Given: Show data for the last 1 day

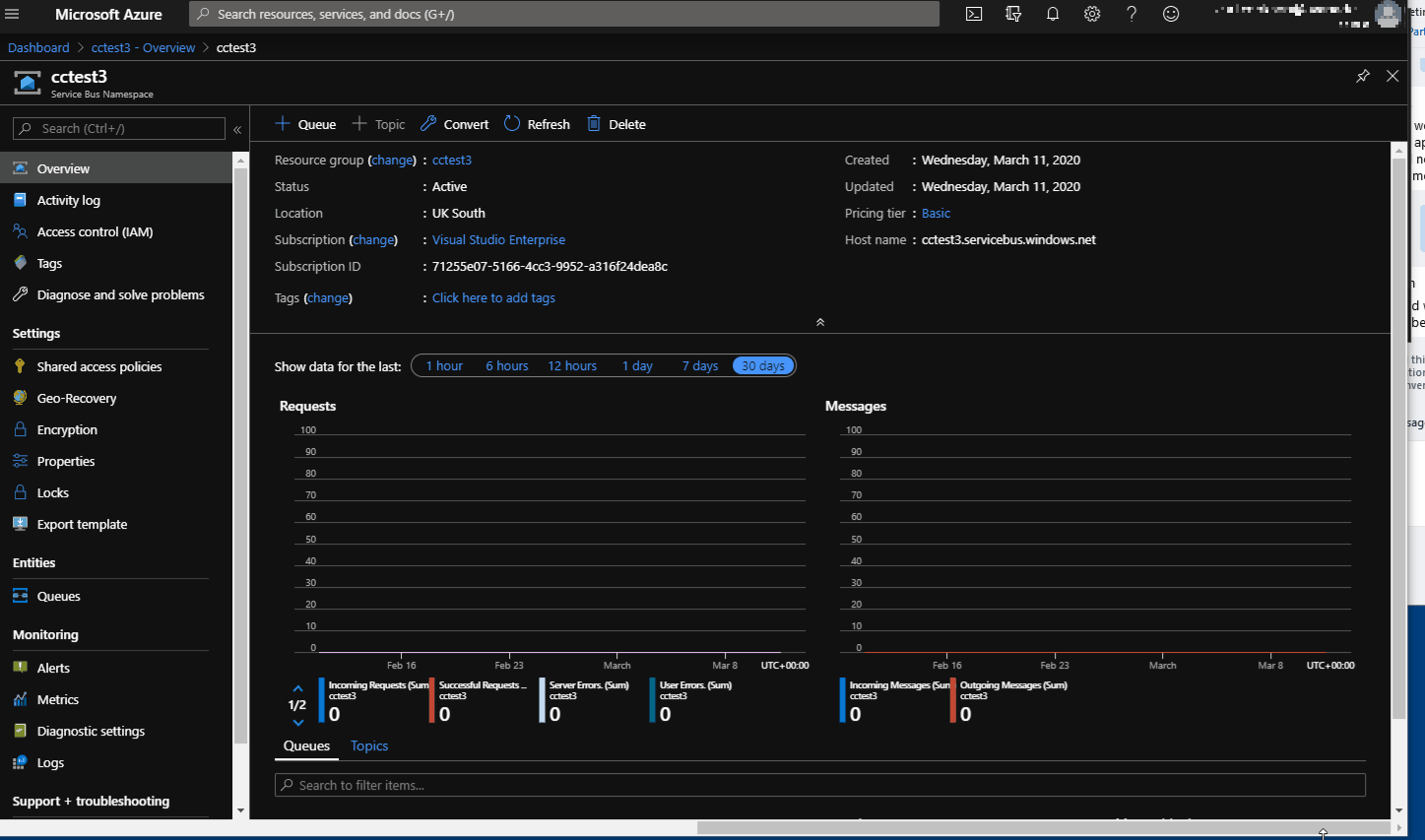Looking at the screenshot, I should point(637,366).
